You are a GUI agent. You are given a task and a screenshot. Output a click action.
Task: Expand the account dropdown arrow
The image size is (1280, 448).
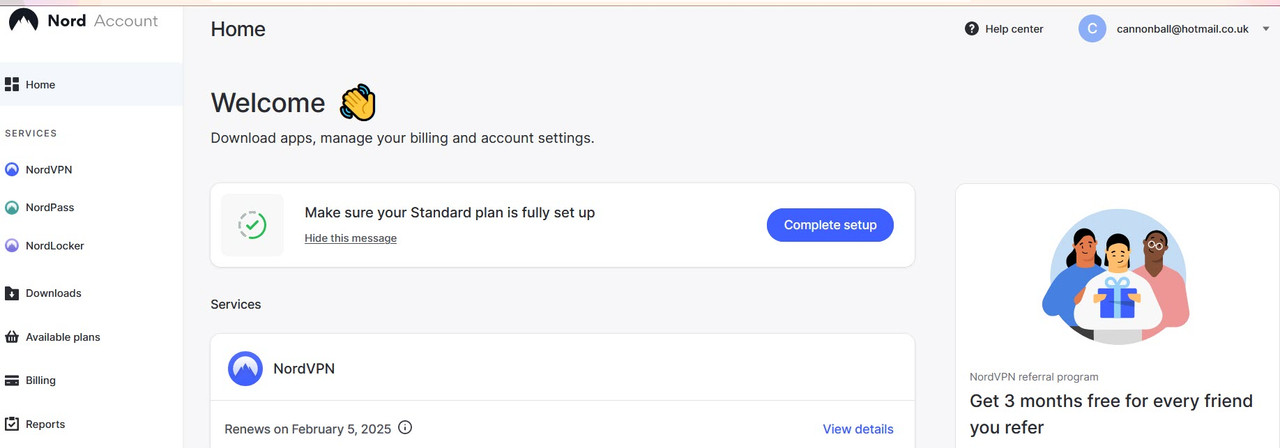point(1266,29)
